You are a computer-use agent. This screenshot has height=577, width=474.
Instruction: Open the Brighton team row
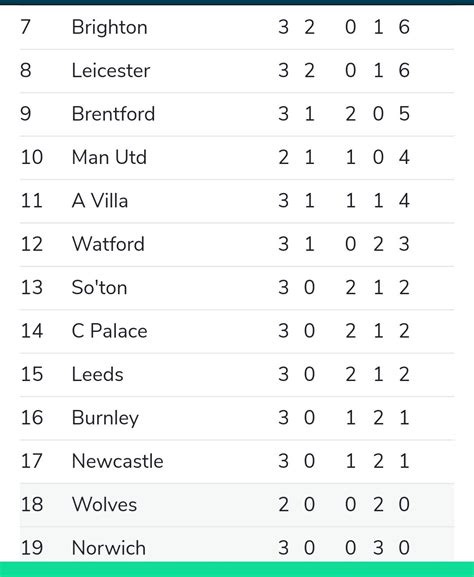click(237, 27)
